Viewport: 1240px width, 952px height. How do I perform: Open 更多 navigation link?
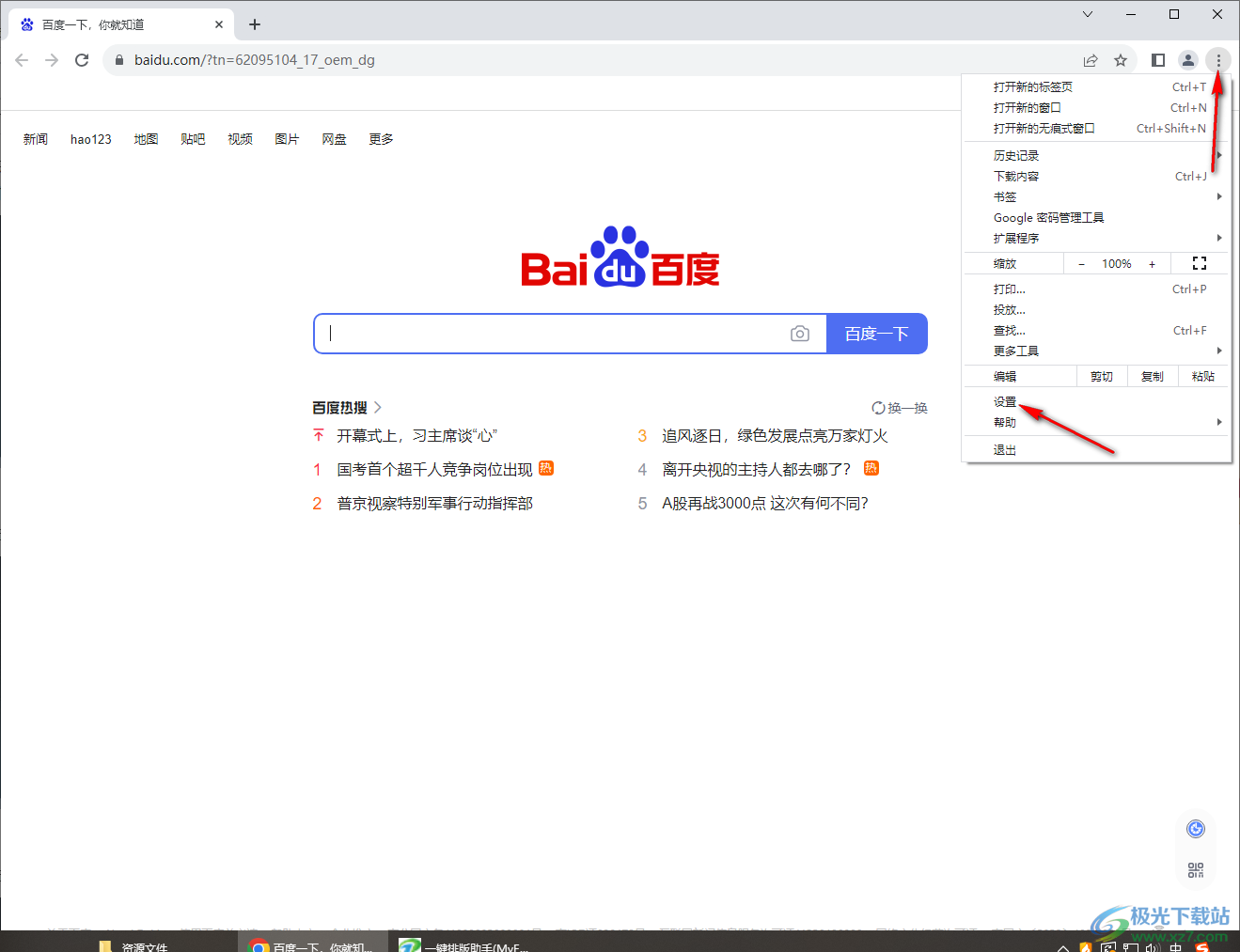(x=381, y=139)
